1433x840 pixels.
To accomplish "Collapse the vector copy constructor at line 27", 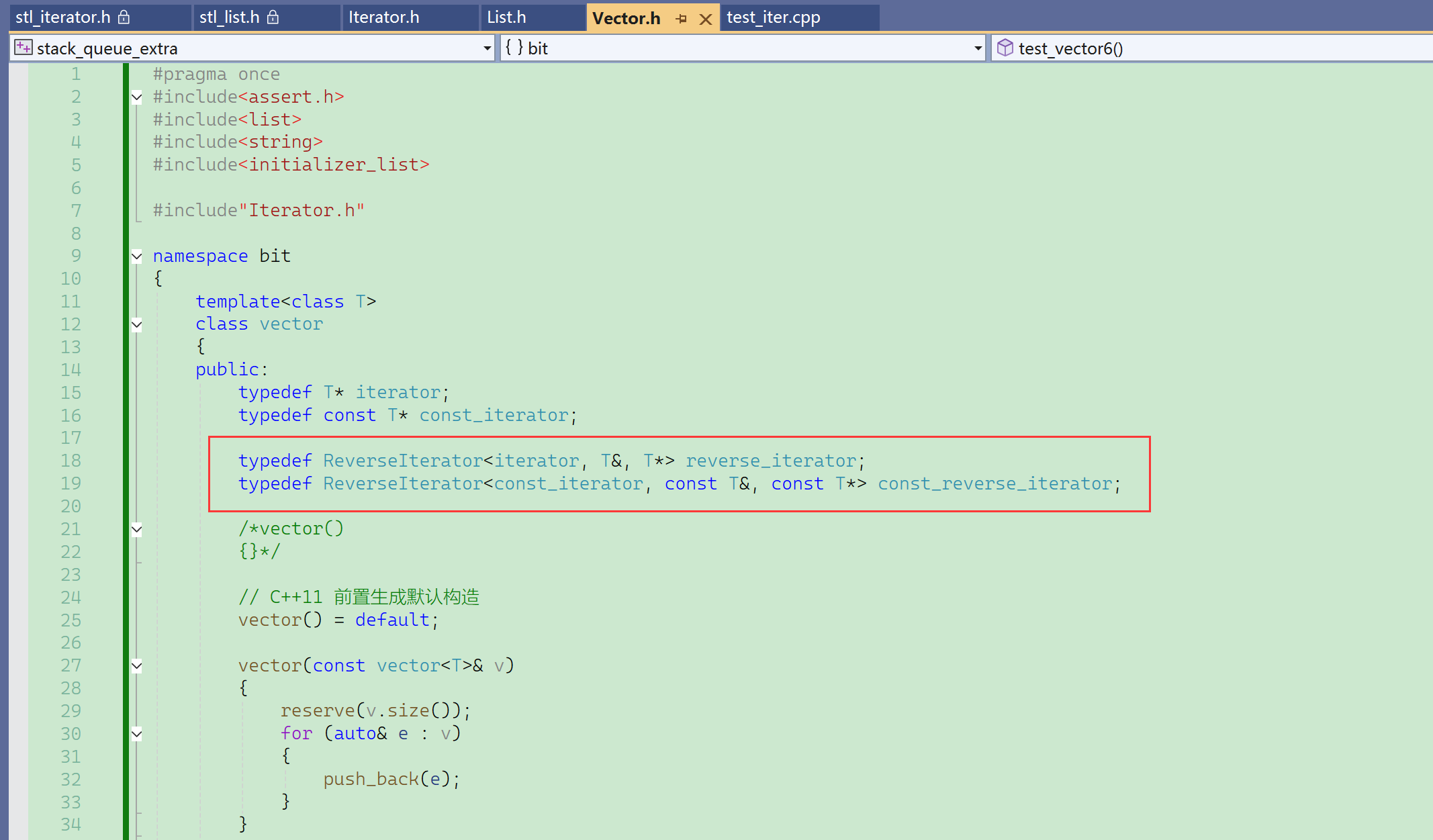I will [137, 666].
